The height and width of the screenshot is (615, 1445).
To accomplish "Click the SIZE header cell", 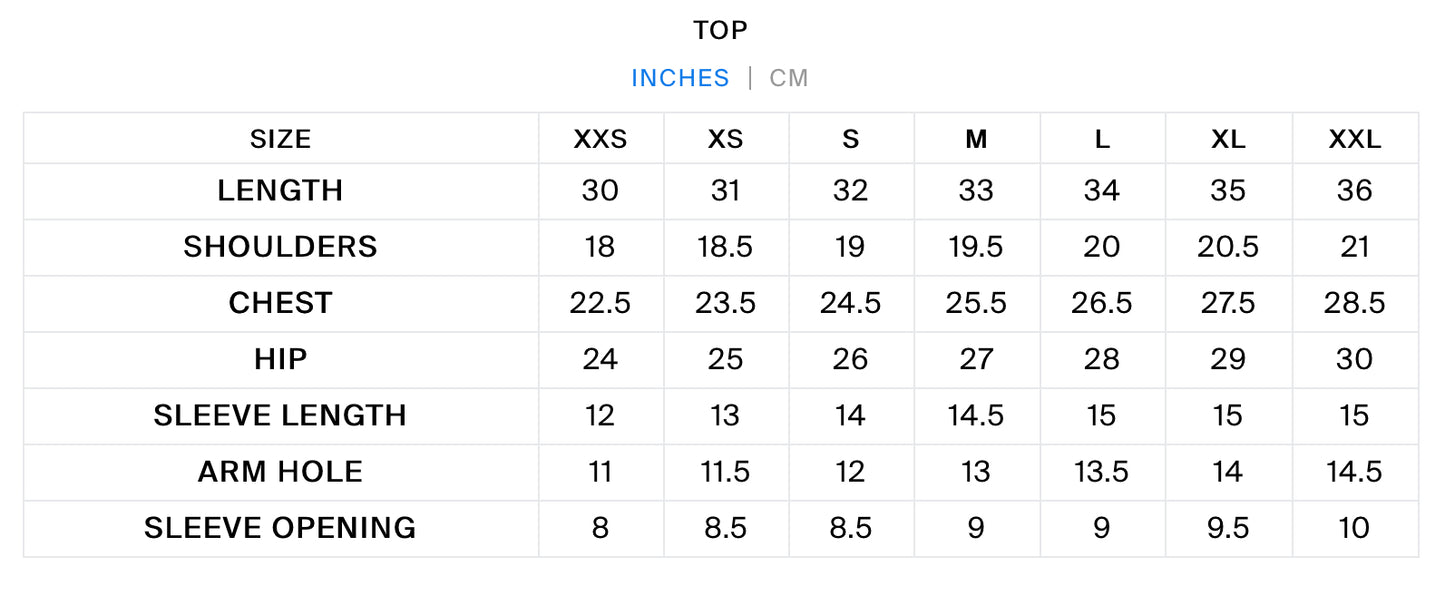I will pos(280,139).
